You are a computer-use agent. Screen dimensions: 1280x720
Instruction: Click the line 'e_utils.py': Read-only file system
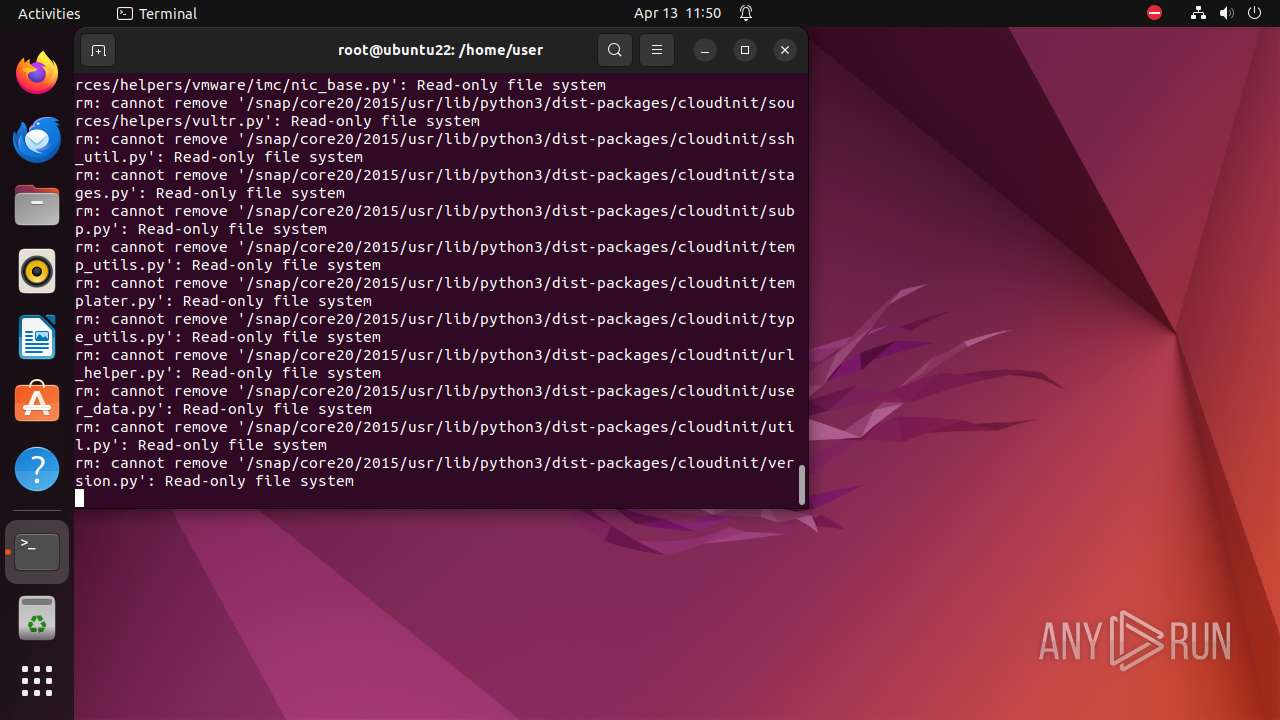coord(228,337)
